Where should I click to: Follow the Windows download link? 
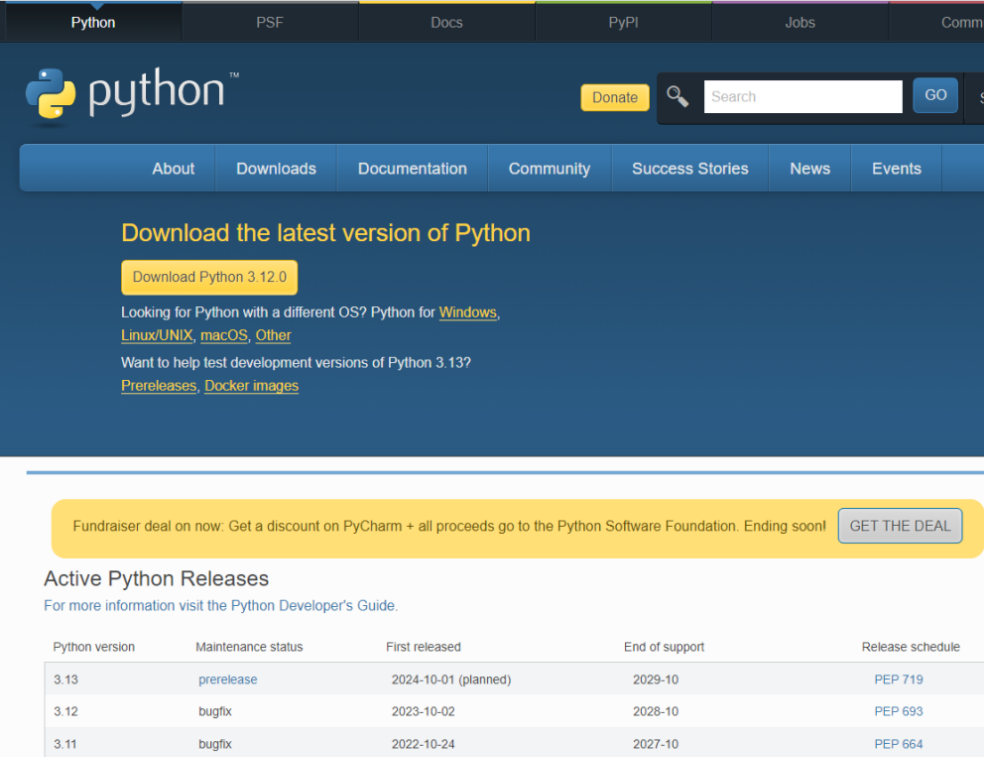click(468, 312)
